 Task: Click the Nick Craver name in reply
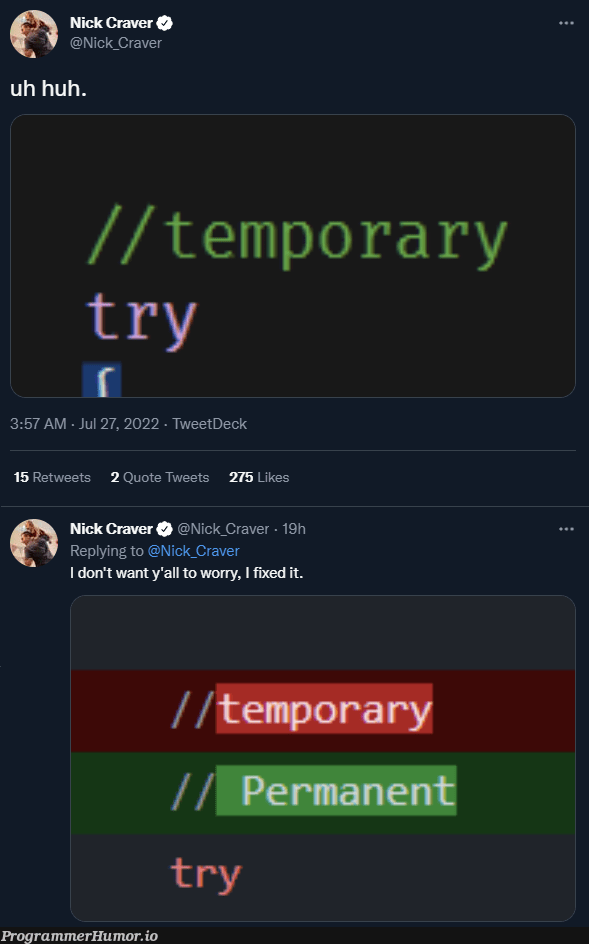coord(111,529)
